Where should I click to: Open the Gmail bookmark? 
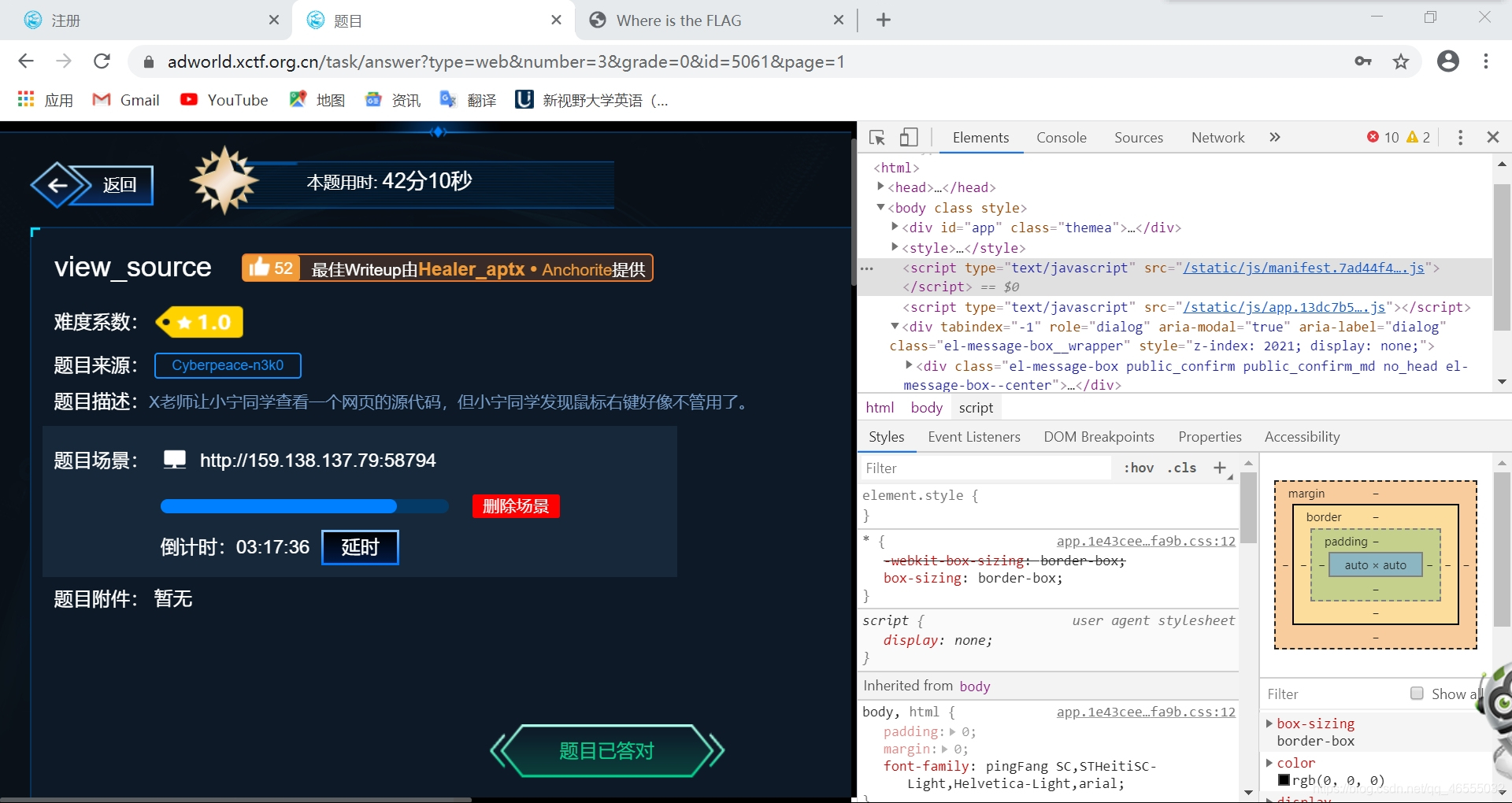point(126,100)
